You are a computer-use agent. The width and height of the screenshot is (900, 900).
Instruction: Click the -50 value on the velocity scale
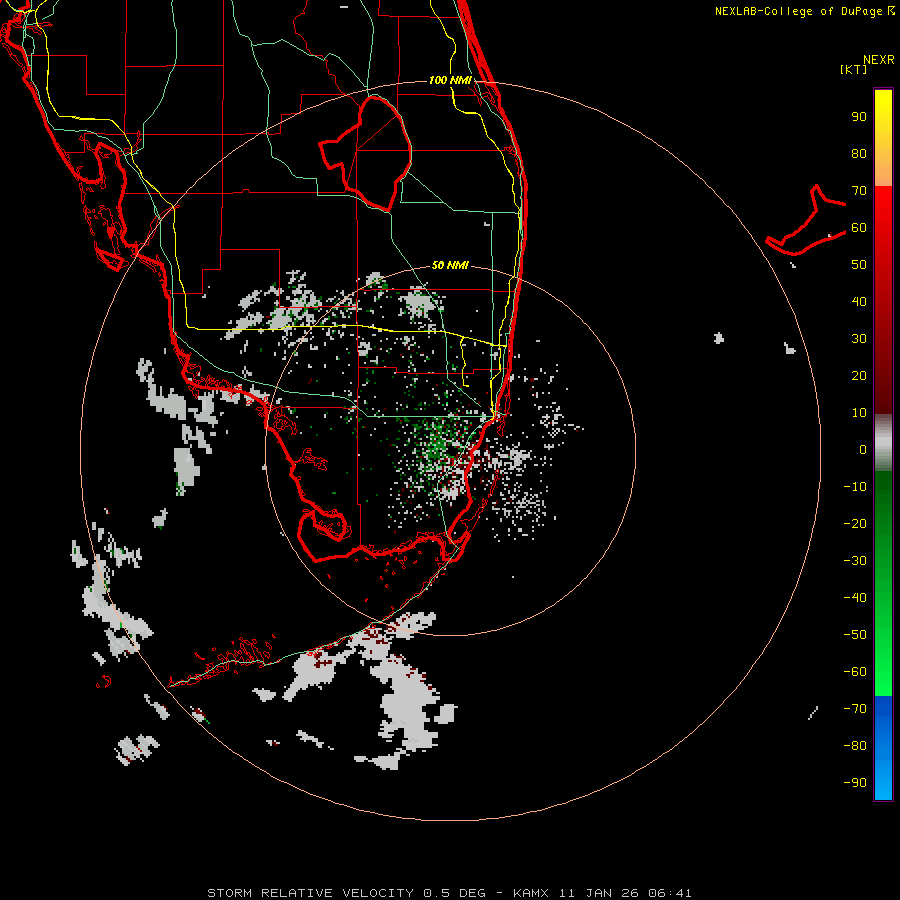855,635
